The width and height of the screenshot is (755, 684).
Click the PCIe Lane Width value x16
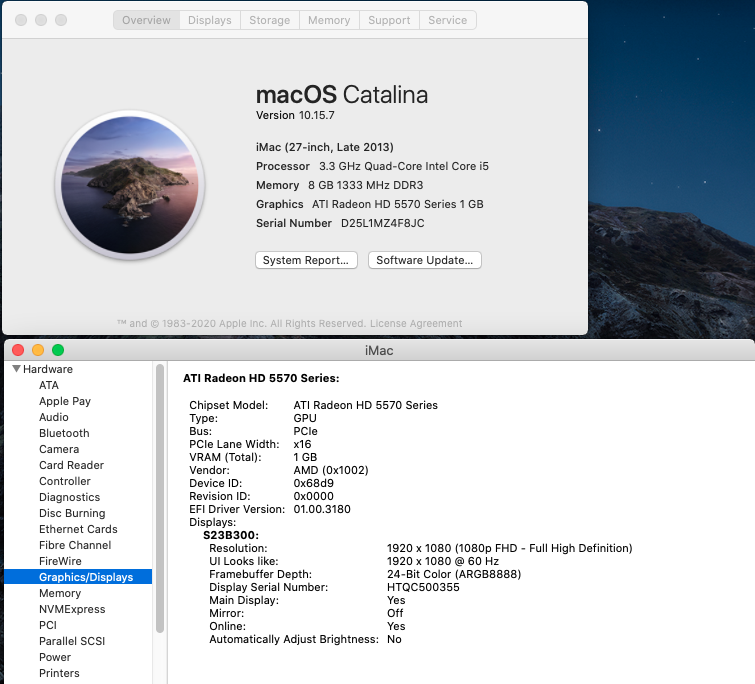click(x=302, y=444)
